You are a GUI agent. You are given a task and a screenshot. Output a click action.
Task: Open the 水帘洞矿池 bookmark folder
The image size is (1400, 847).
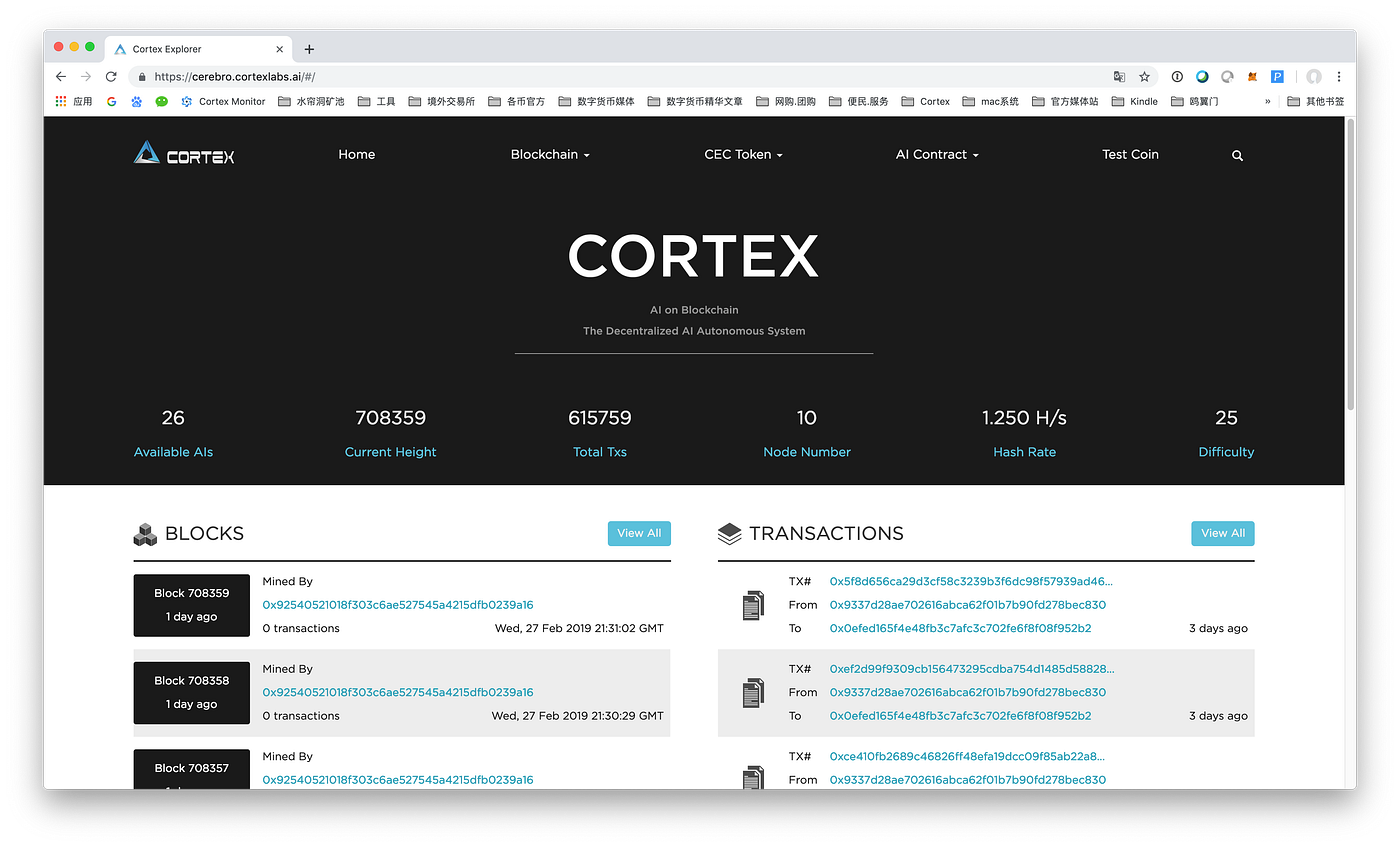(x=311, y=101)
